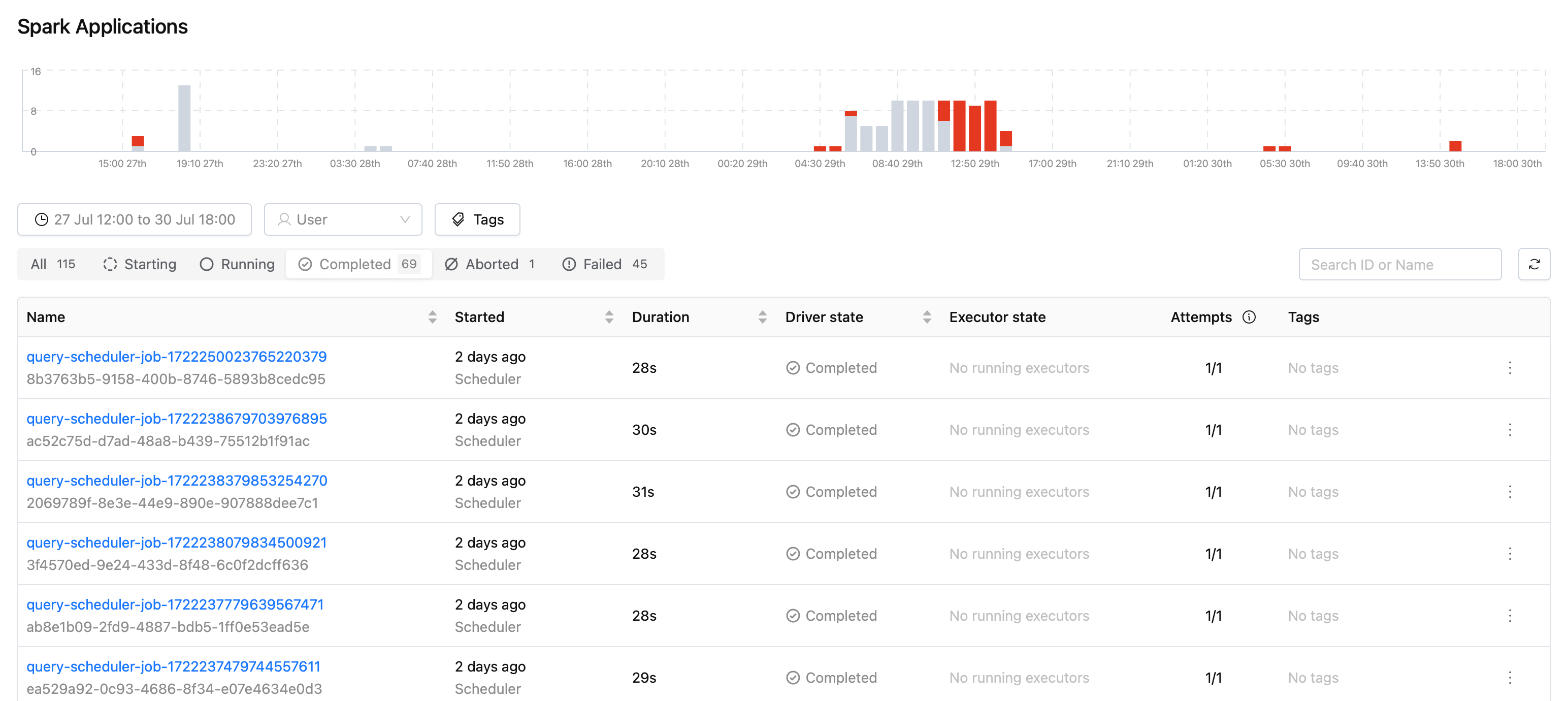1568x701 pixels.
Task: Open row options for job 1722238079834500921
Action: 1510,554
